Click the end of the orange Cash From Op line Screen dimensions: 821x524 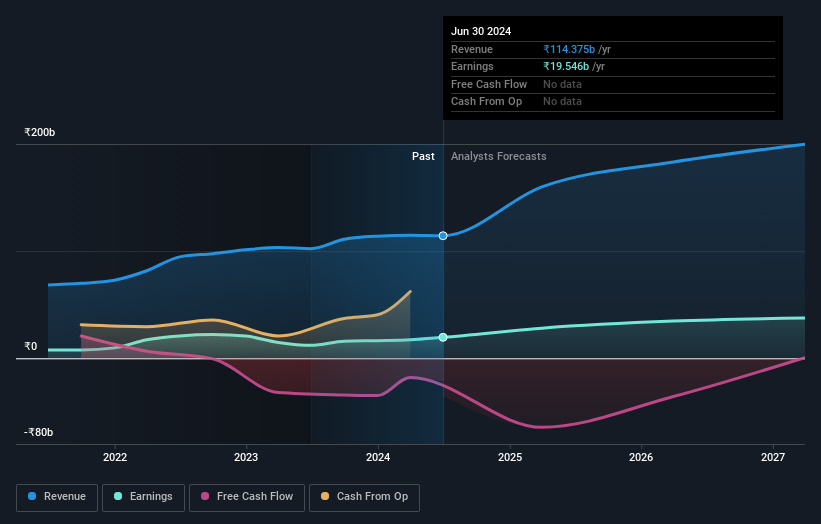point(410,292)
